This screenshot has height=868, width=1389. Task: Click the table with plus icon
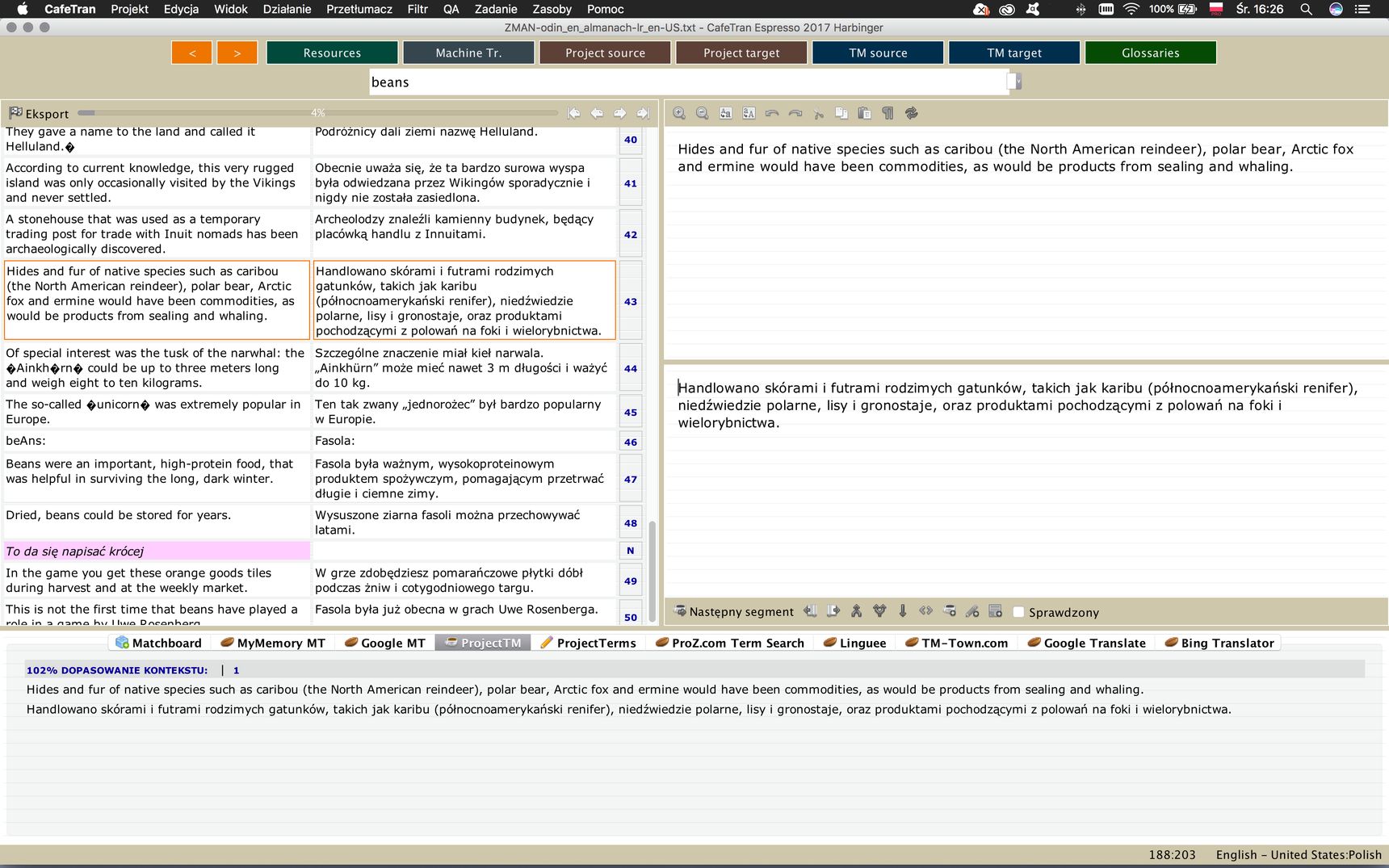[x=995, y=611]
